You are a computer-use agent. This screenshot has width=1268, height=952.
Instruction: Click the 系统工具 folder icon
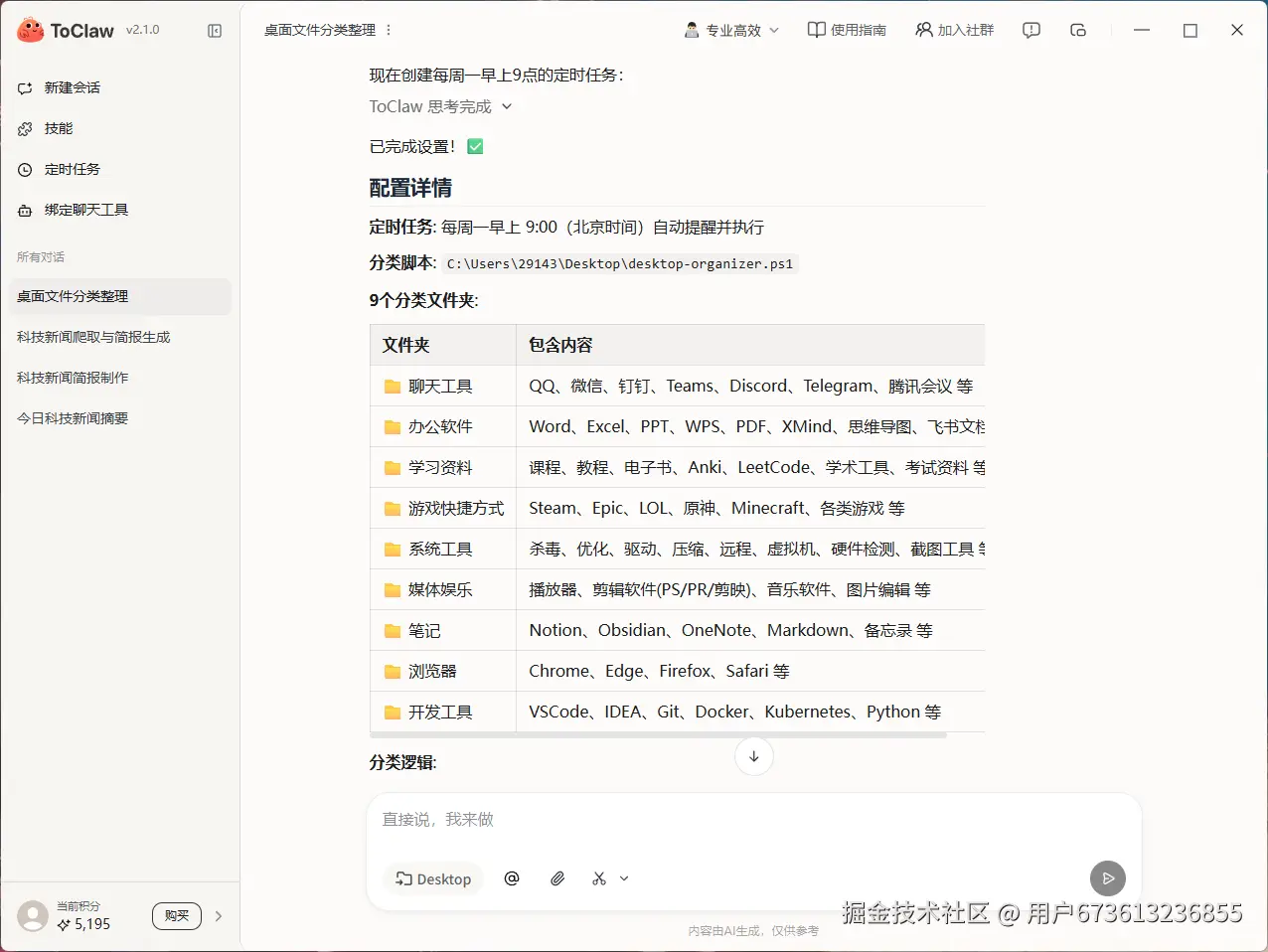pos(393,550)
